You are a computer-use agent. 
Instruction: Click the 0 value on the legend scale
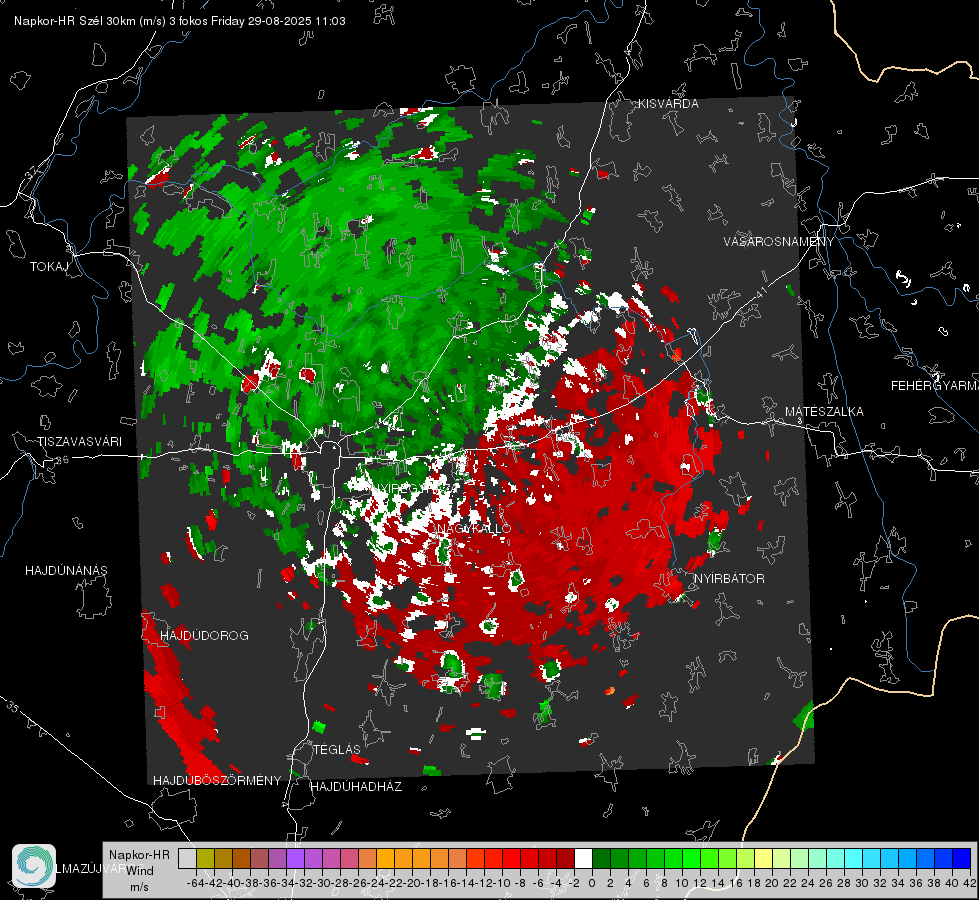click(x=592, y=883)
